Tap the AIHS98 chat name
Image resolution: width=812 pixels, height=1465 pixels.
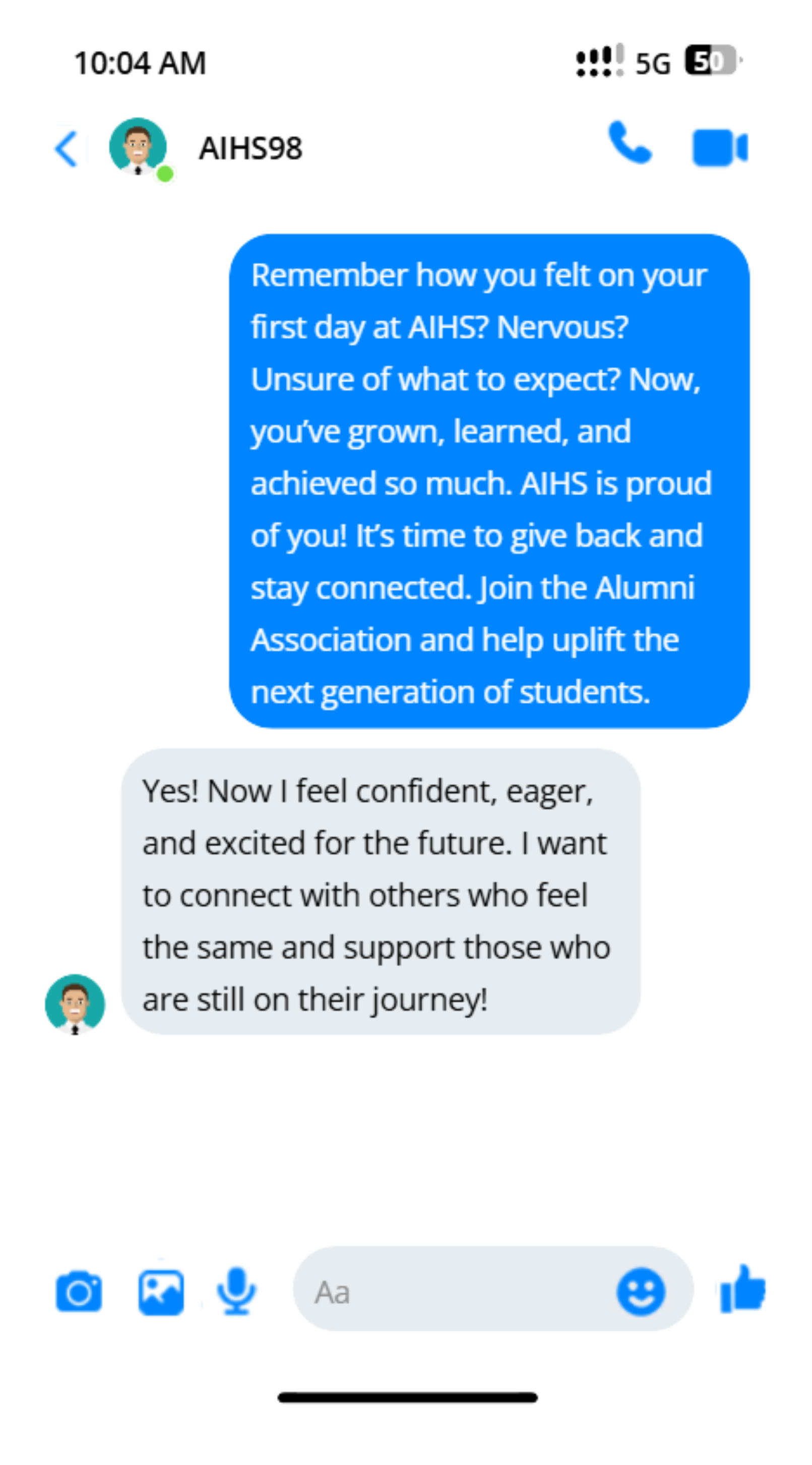251,148
